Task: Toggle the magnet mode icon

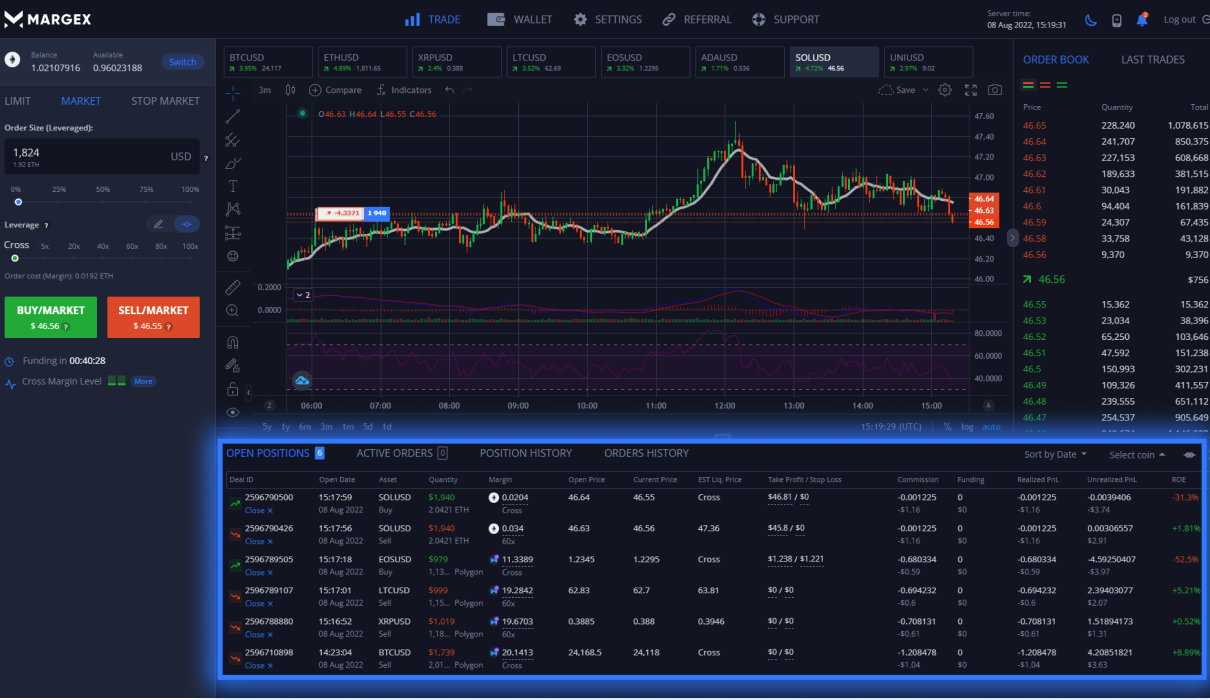Action: click(232, 342)
